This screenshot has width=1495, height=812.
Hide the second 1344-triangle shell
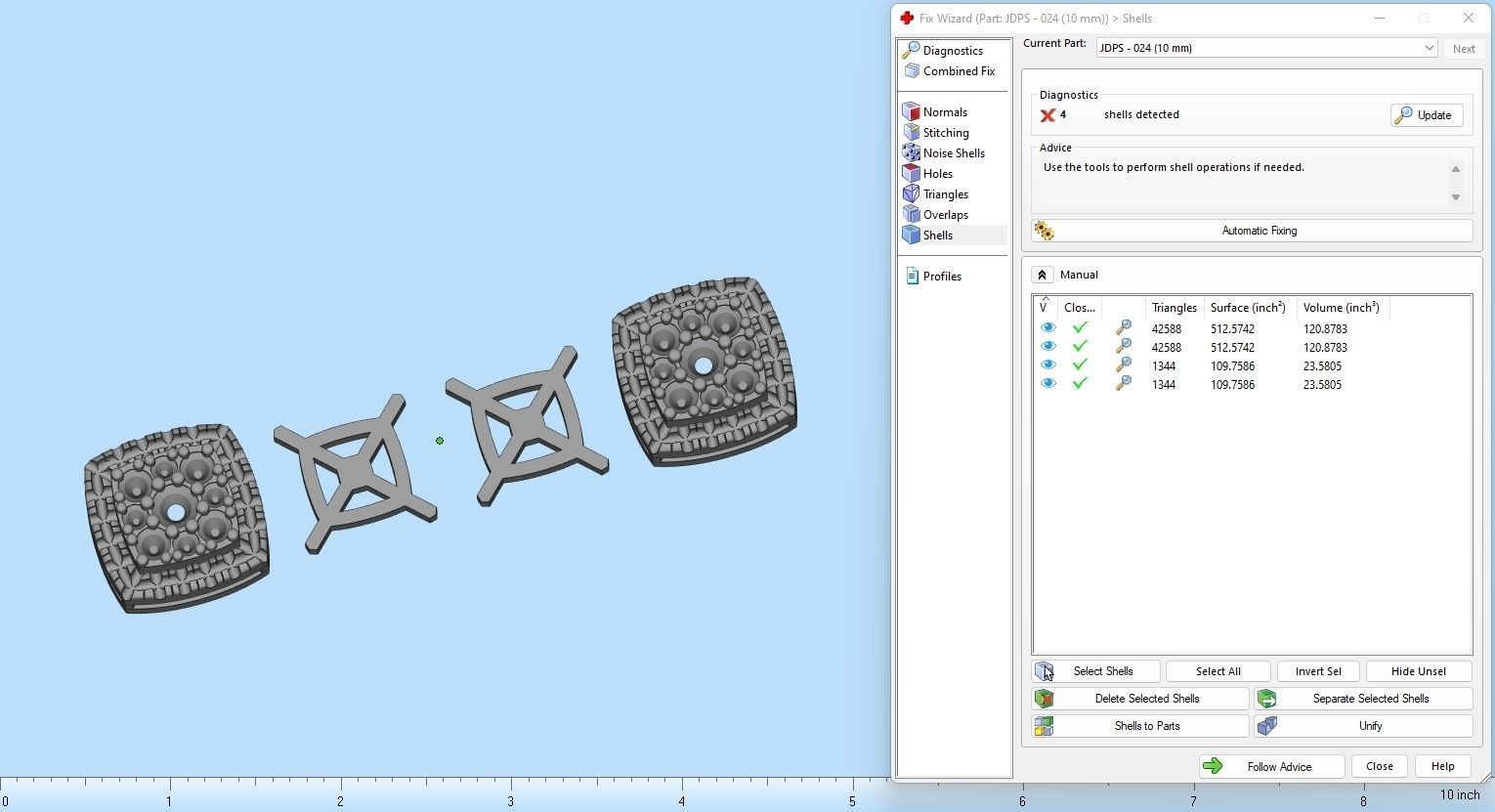(x=1047, y=384)
